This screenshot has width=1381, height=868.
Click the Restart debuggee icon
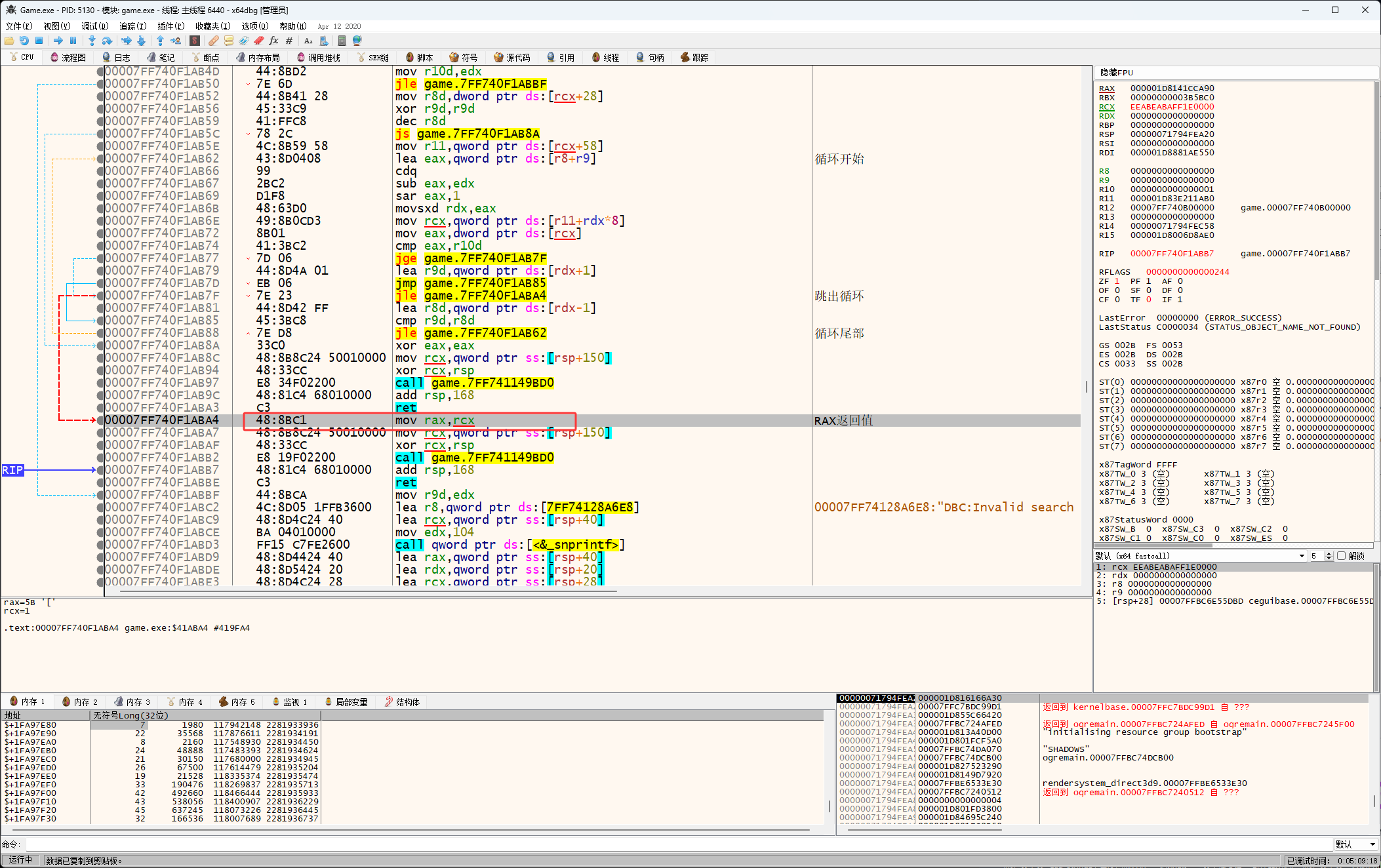[24, 41]
